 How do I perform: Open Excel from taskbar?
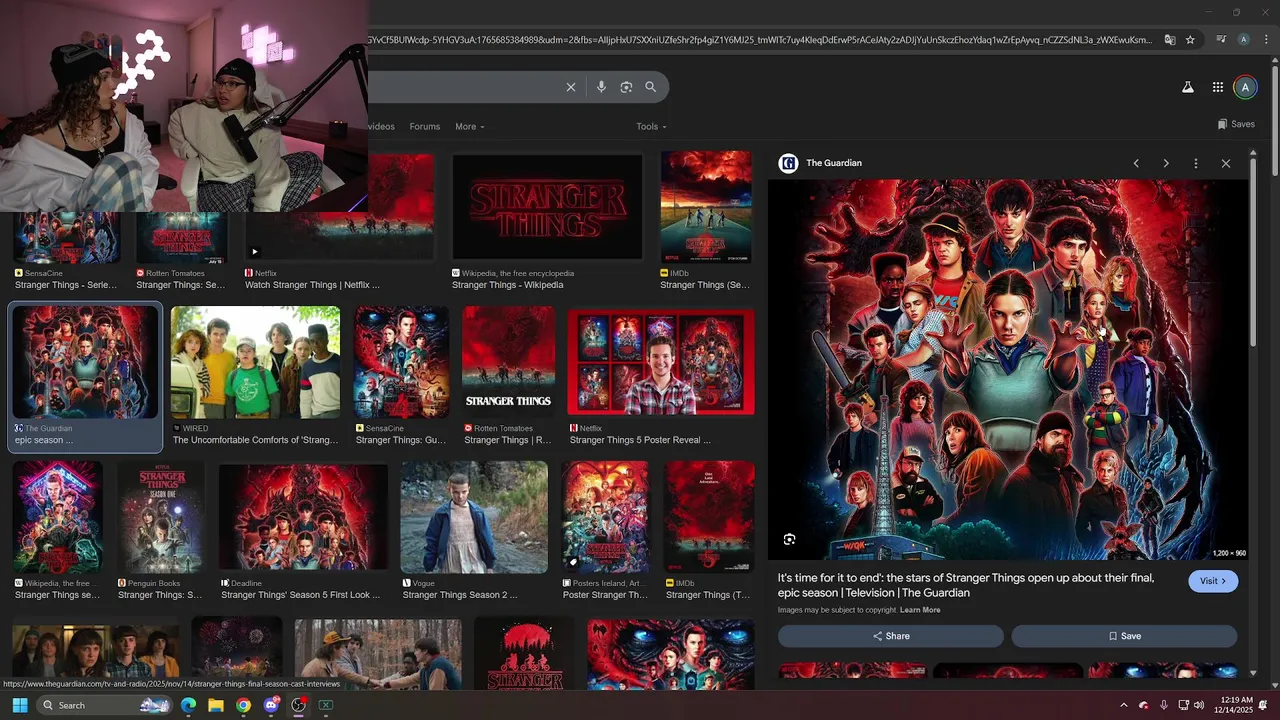[325, 705]
